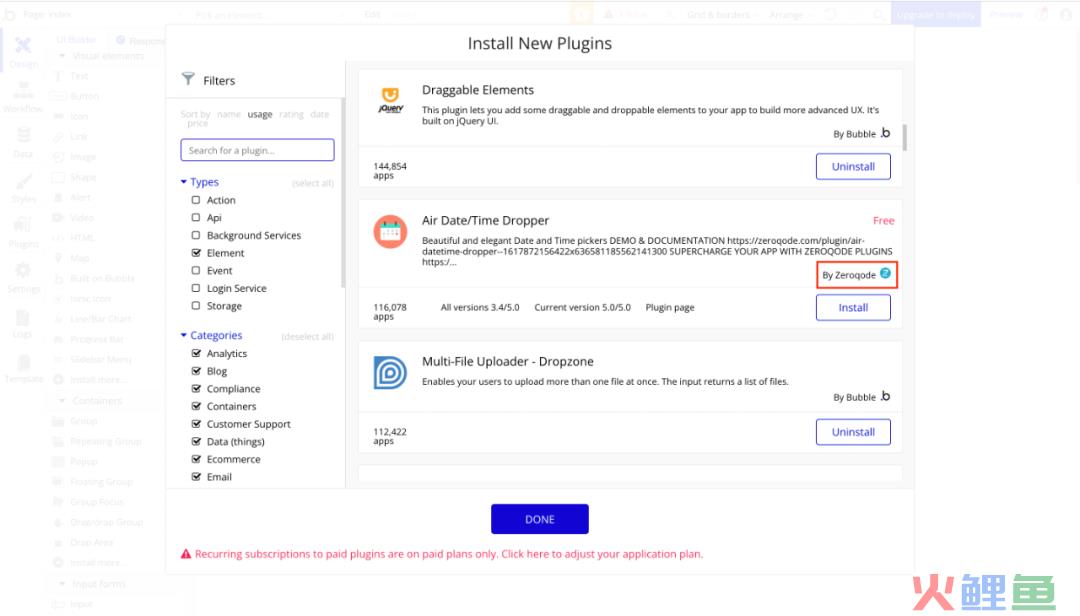This screenshot has width=1080, height=616.
Task: Click deselect all for Categories
Action: (307, 337)
